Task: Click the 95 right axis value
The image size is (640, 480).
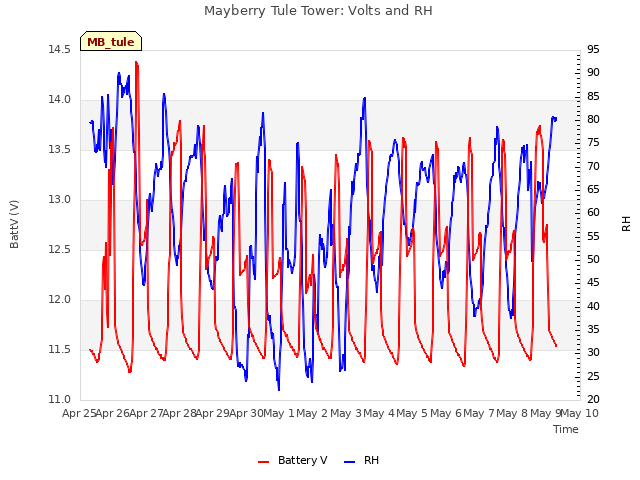Action: click(x=593, y=49)
